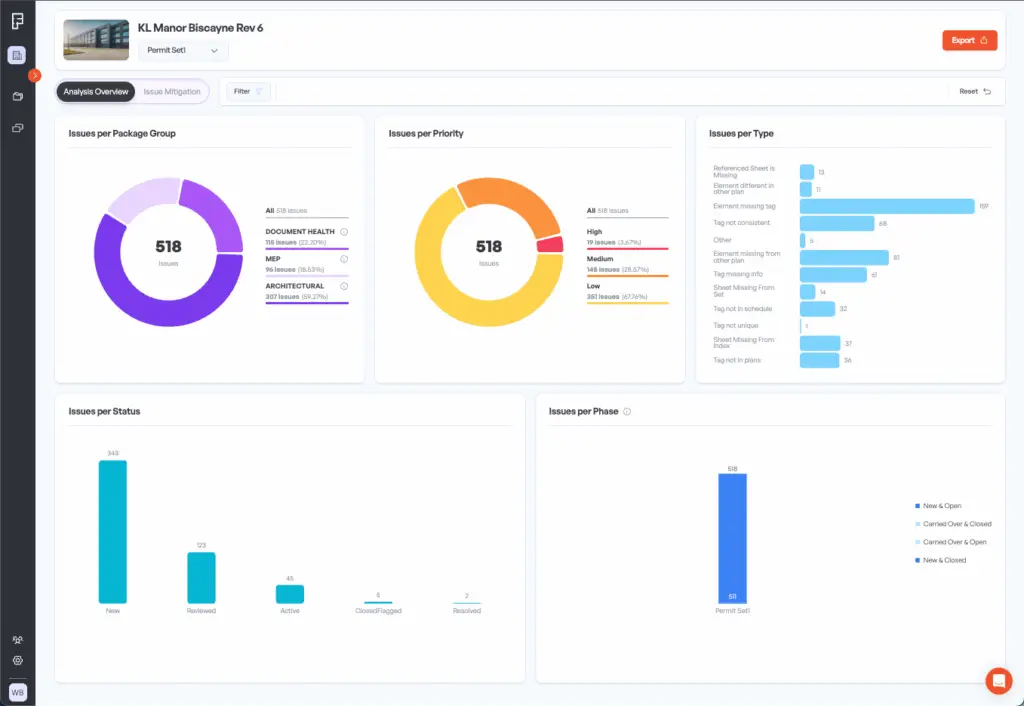Toggle the New & Closed legend entry
The width and height of the screenshot is (1024, 706).
click(944, 559)
